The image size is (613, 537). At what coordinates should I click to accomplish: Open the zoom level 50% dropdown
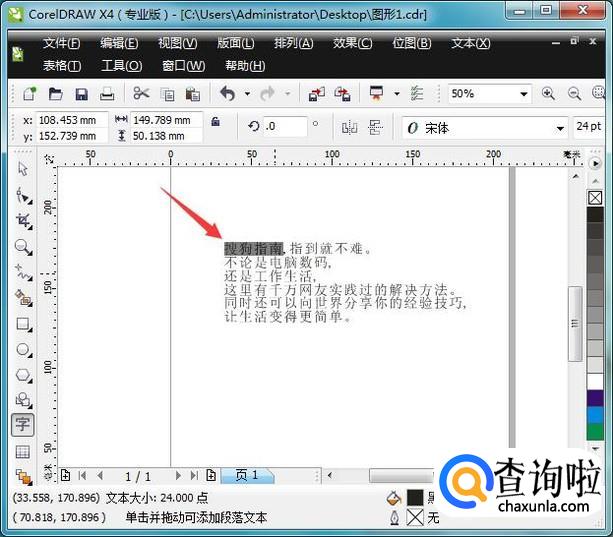pyautogui.click(x=523, y=94)
